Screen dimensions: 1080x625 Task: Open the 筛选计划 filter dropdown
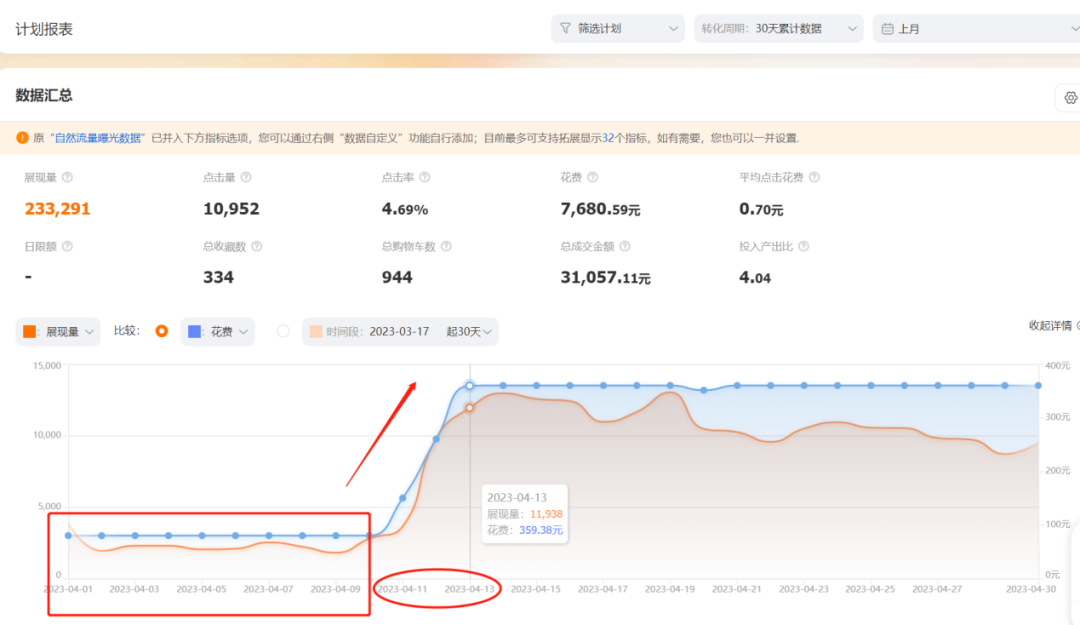(x=617, y=29)
